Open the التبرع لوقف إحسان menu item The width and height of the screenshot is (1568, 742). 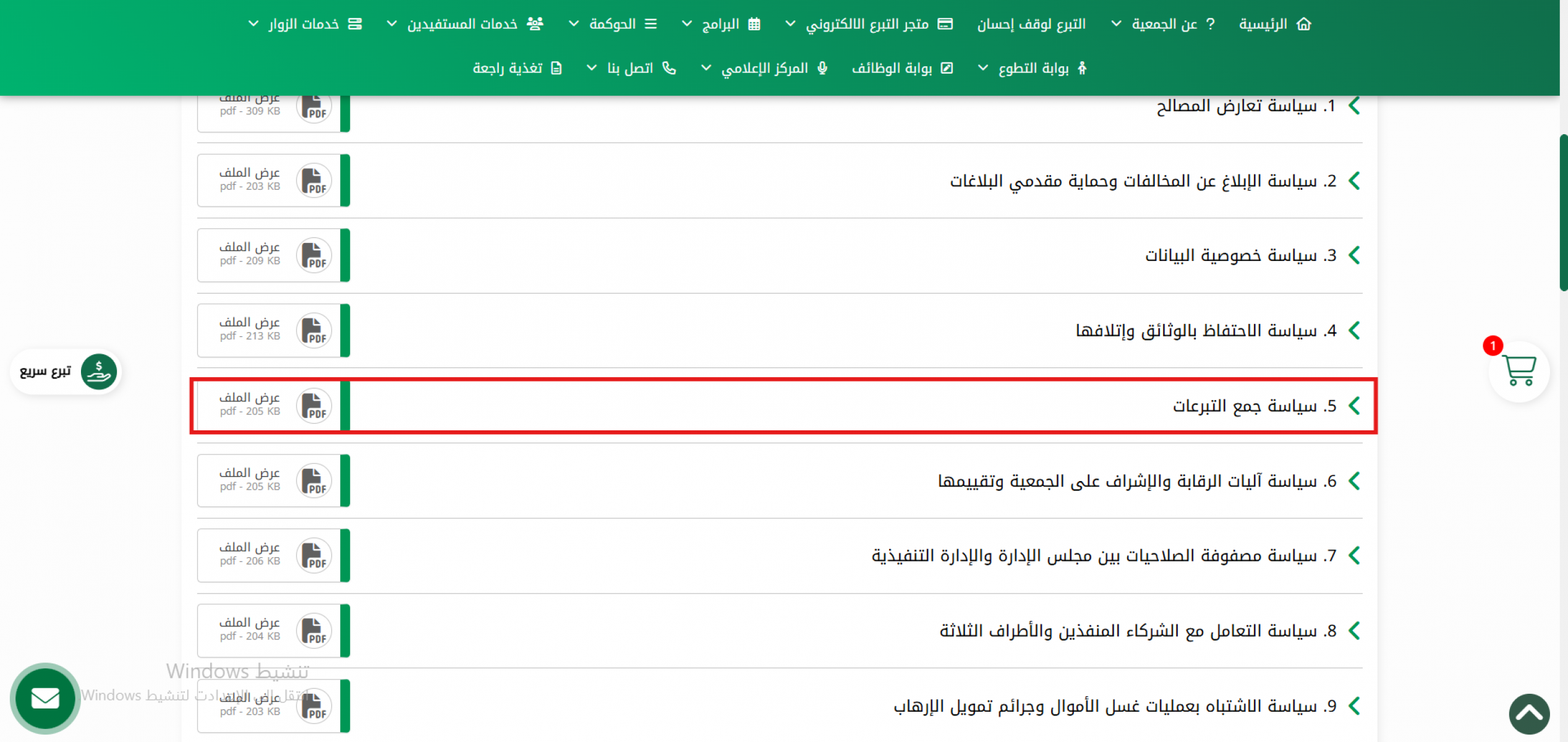click(1031, 24)
